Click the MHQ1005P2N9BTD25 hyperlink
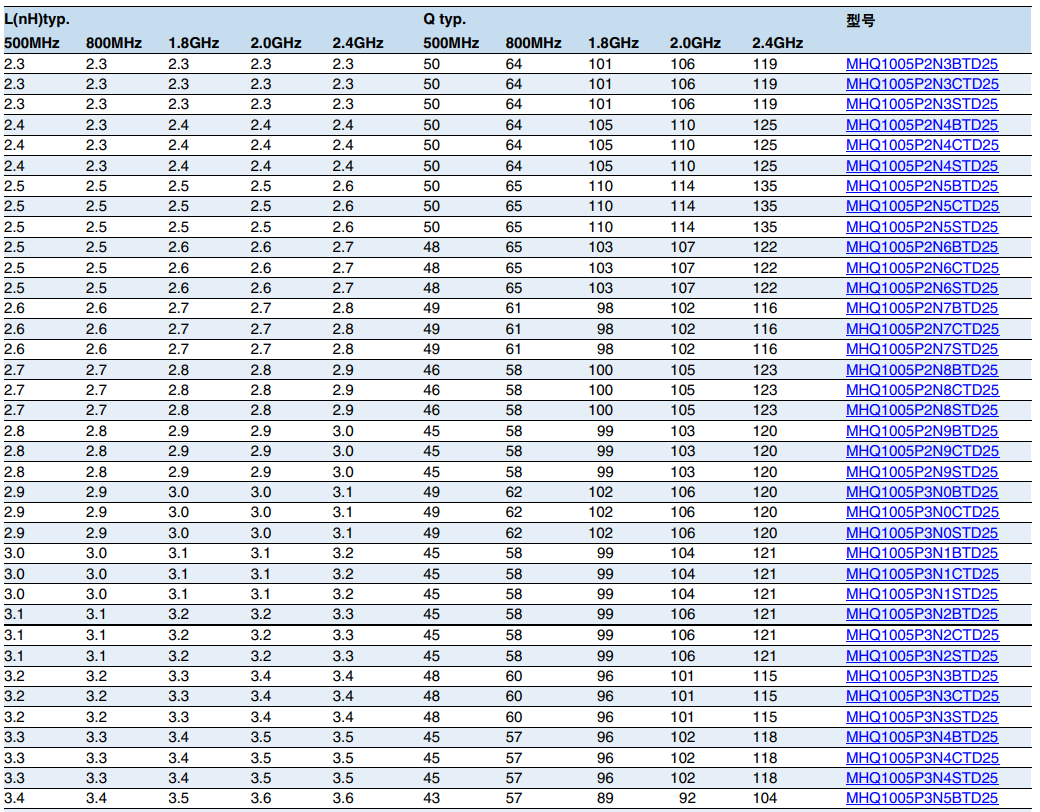This screenshot has width=1040, height=812. [922, 432]
